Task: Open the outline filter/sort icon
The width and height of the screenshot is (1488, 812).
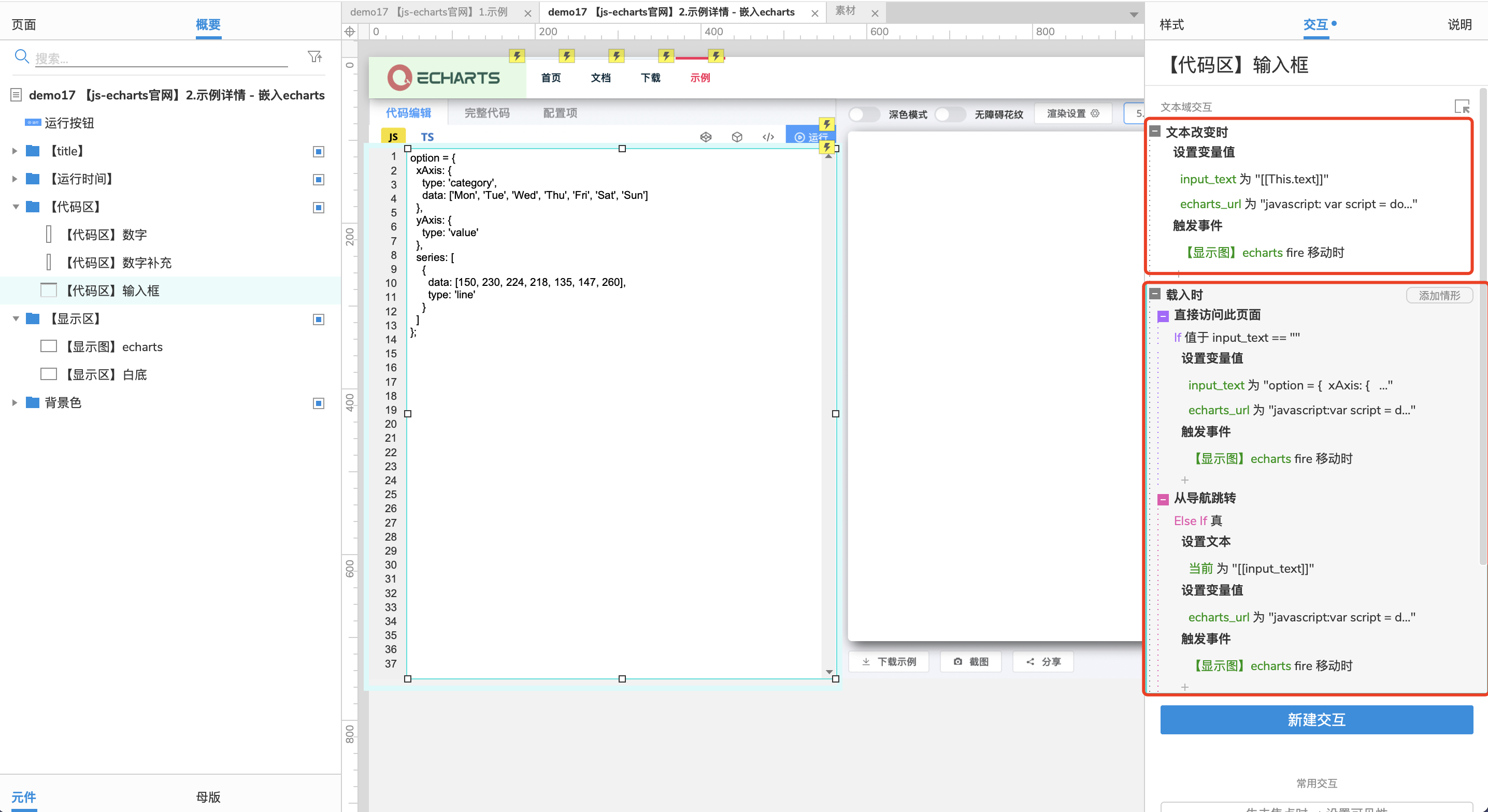Action: (315, 56)
